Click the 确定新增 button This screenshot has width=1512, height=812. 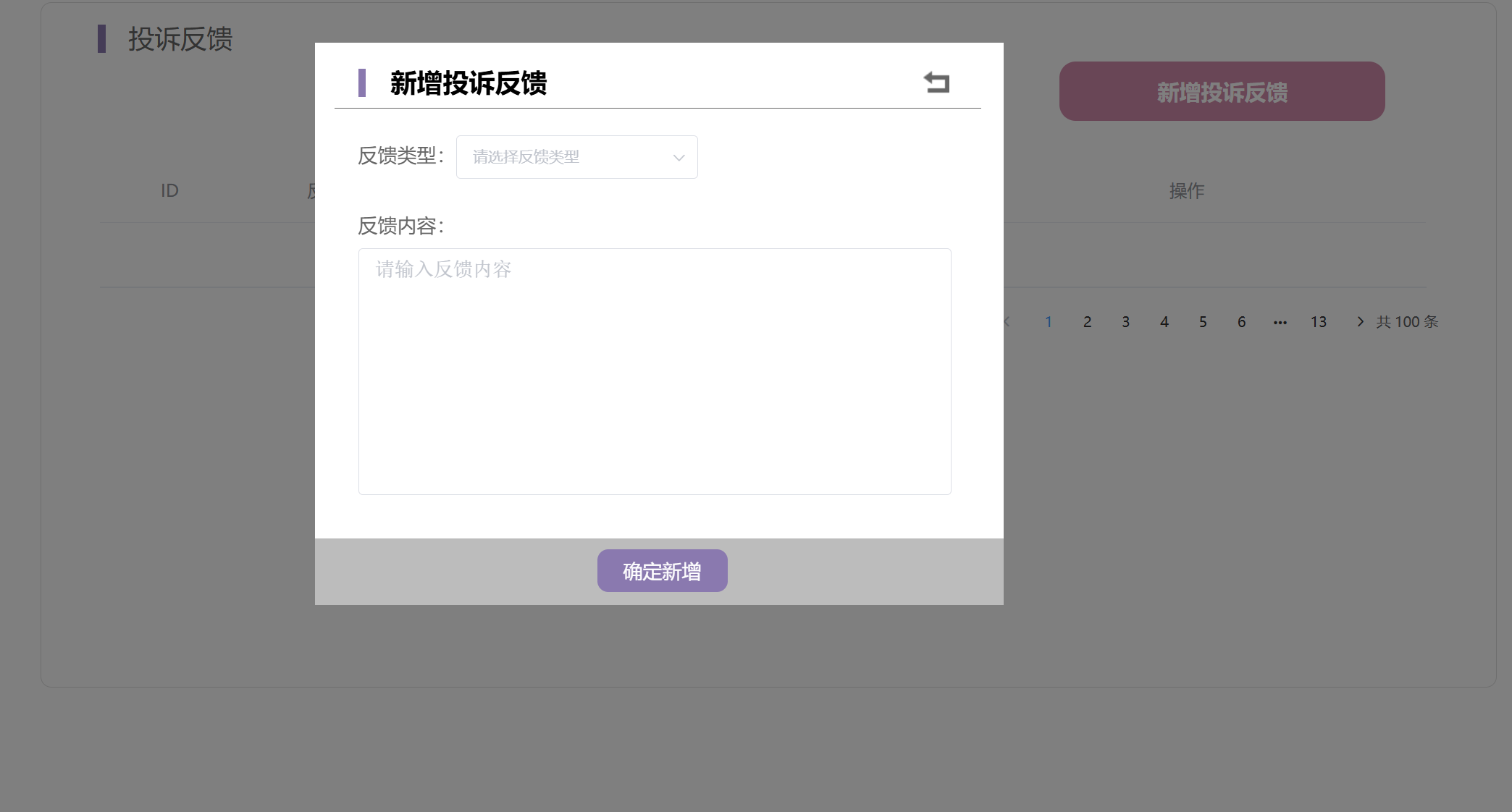point(662,571)
